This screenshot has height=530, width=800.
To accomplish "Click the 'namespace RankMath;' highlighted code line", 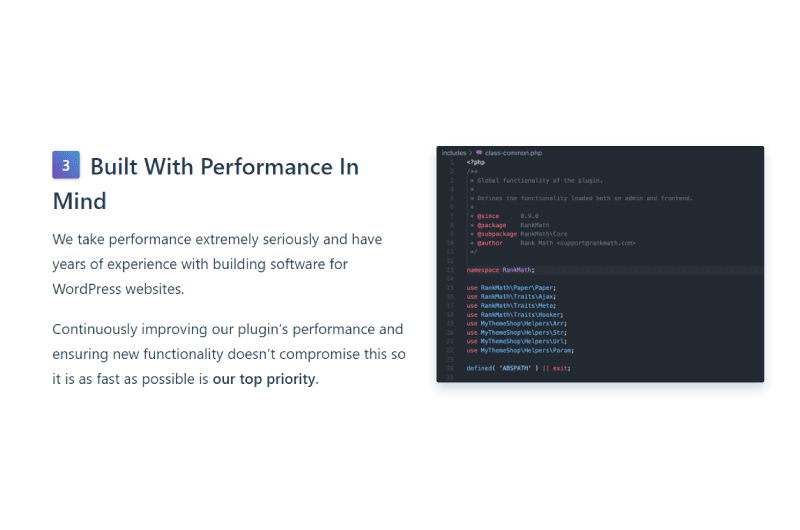I will point(501,270).
